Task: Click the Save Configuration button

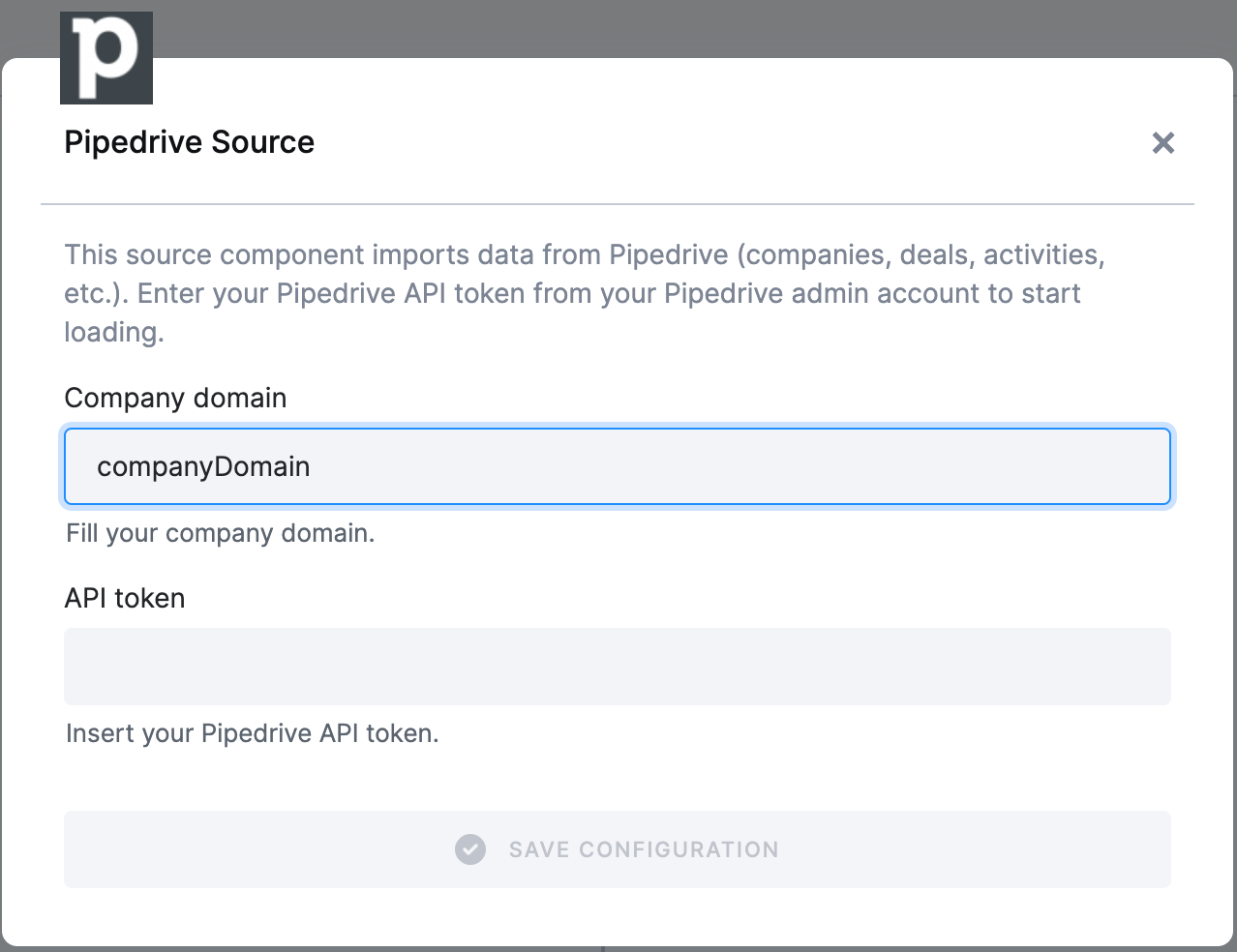Action: pos(617,848)
